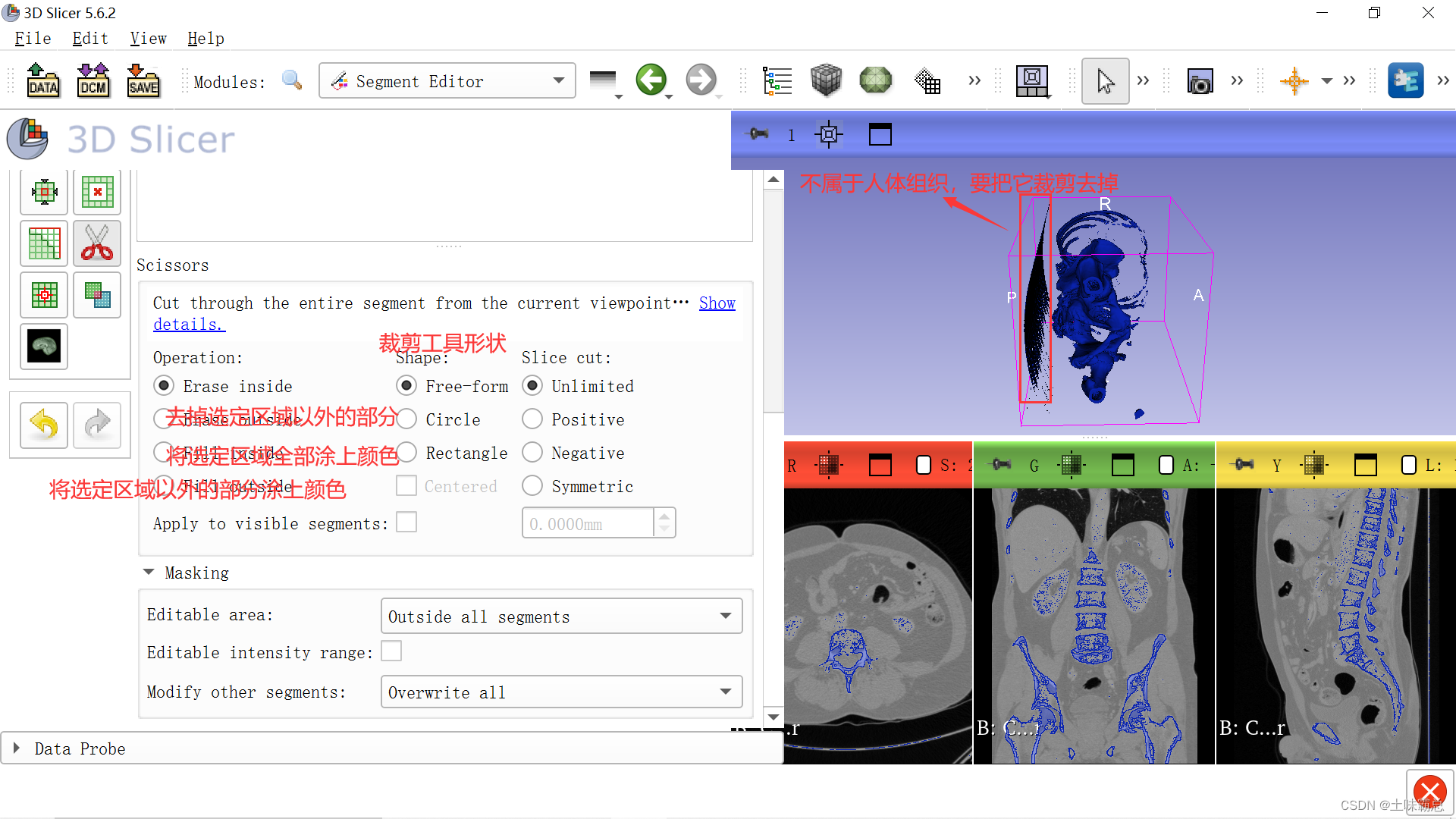Viewport: 1456px width, 819px height.
Task: Select the Circle shape radio button
Action: point(407,419)
